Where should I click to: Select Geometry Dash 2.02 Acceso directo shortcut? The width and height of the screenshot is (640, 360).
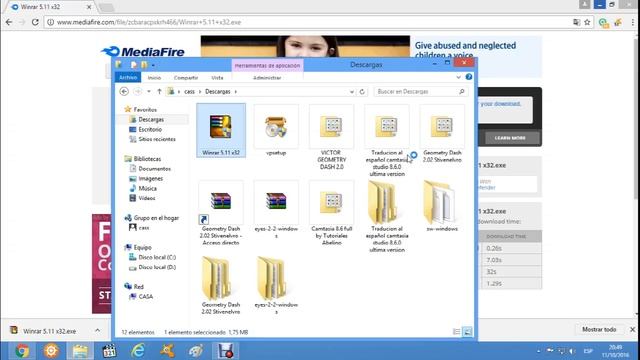click(x=221, y=213)
